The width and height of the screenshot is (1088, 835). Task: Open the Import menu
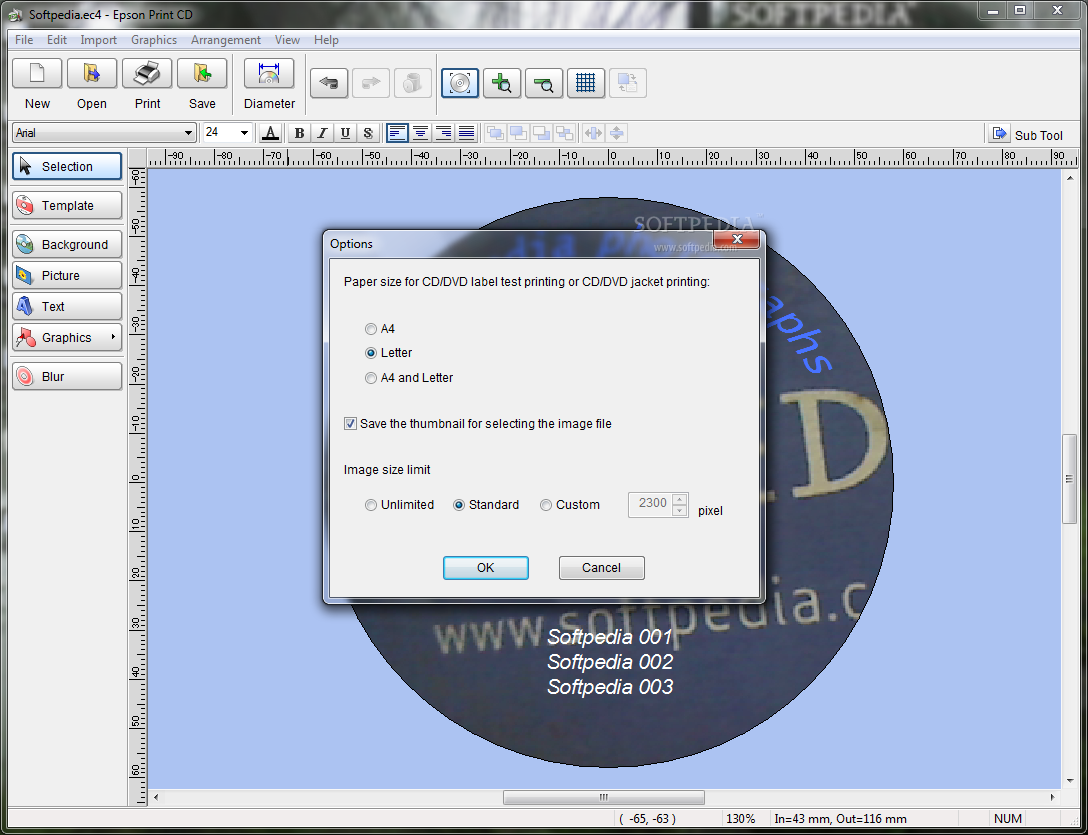click(99, 40)
